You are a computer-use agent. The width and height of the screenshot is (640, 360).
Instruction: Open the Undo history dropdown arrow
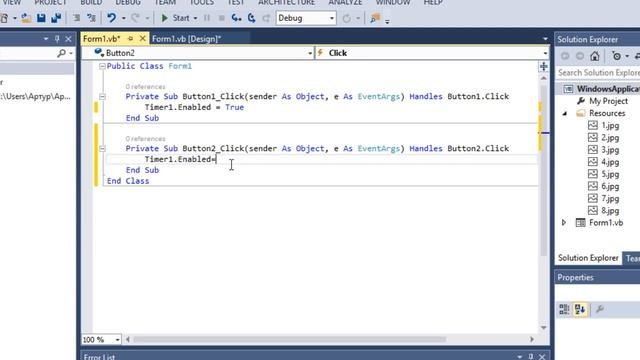click(x=123, y=18)
